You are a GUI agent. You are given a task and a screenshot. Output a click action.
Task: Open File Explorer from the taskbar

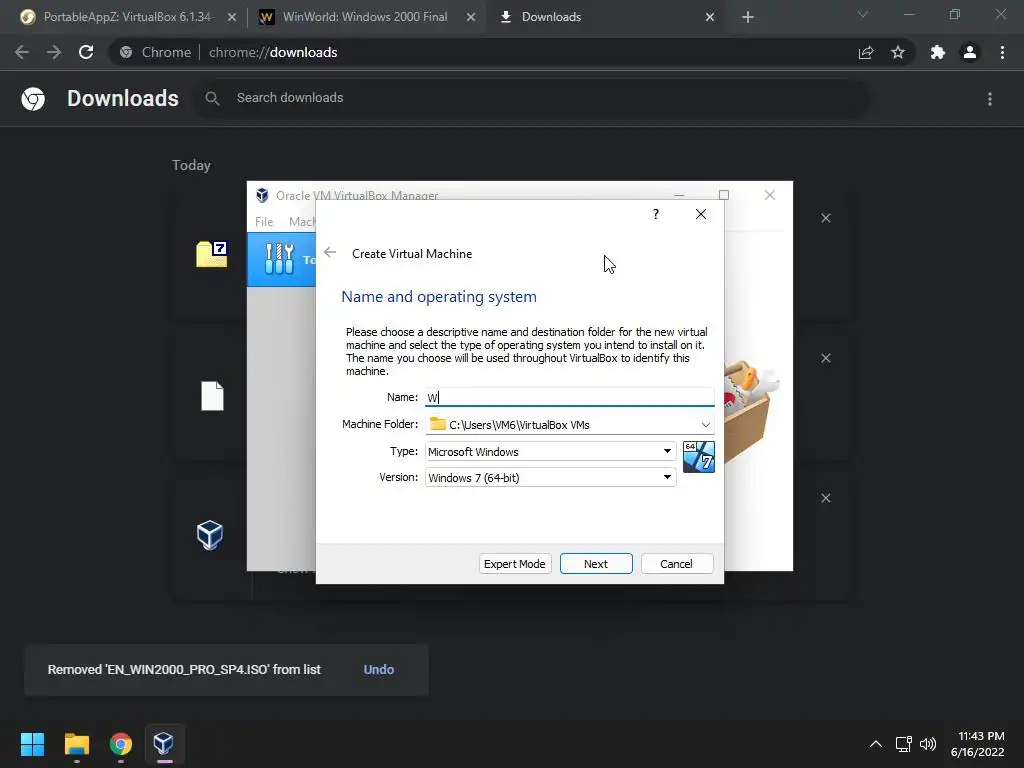tap(76, 744)
